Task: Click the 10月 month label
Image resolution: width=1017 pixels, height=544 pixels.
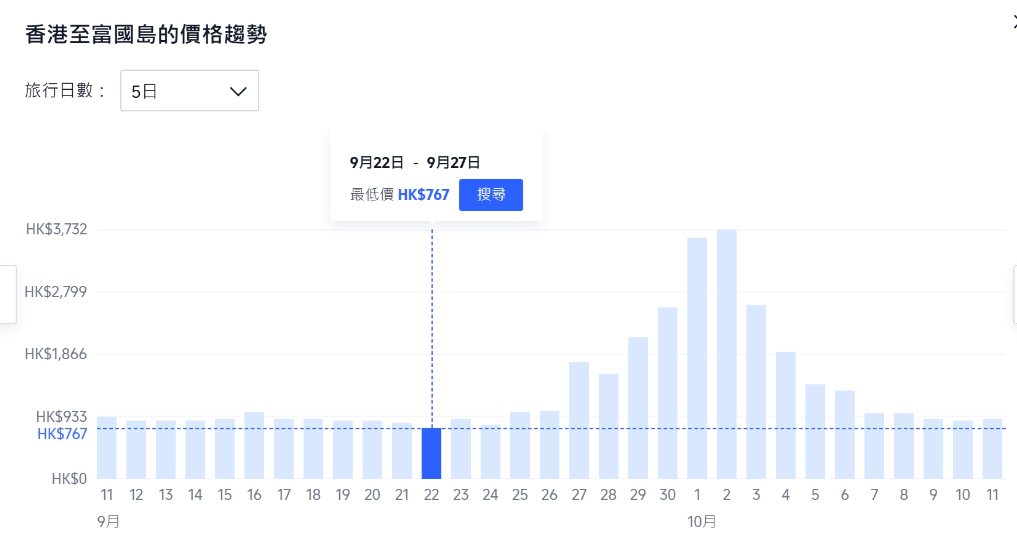Action: pyautogui.click(x=702, y=521)
